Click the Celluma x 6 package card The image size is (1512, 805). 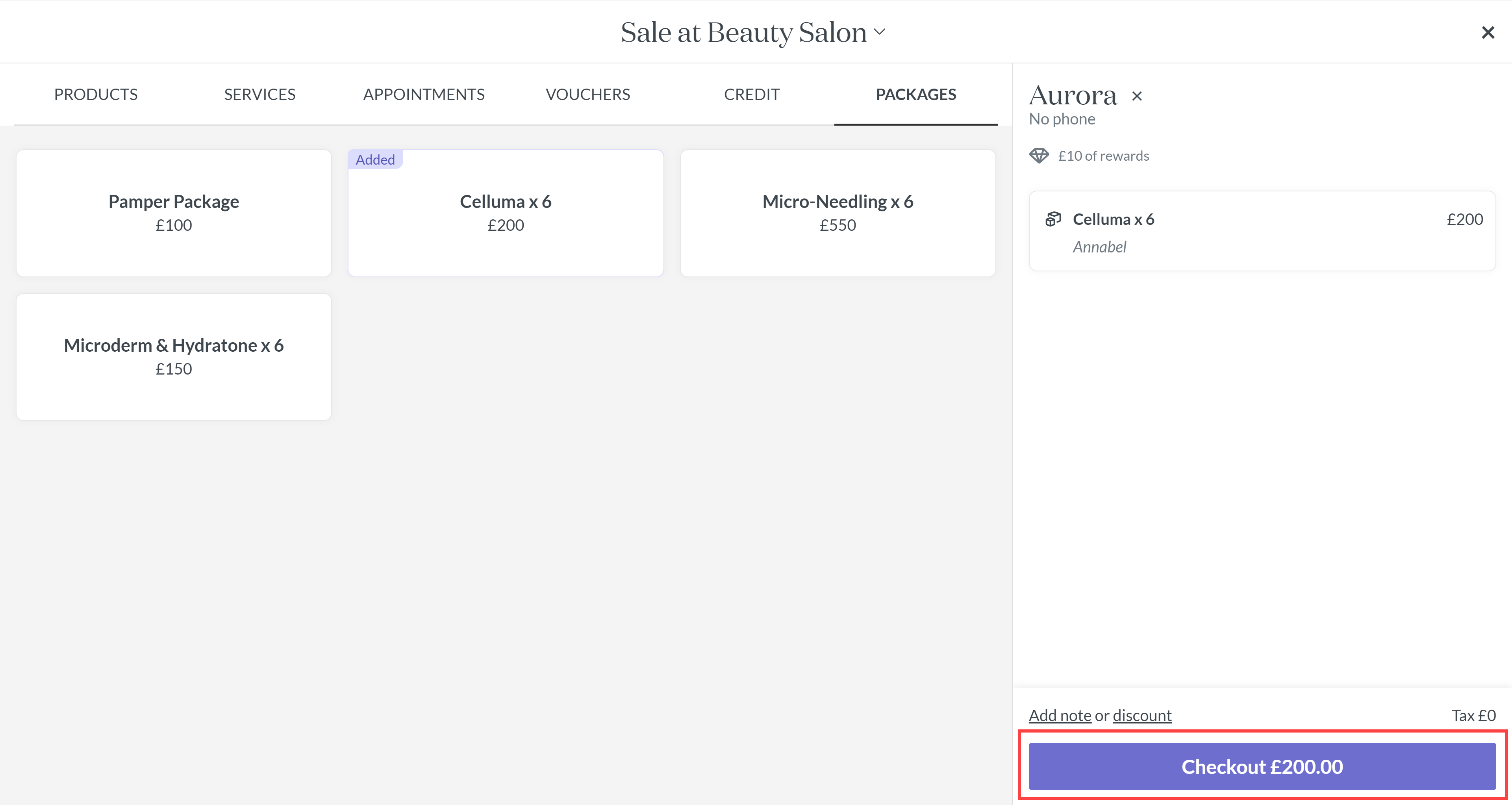pos(505,213)
